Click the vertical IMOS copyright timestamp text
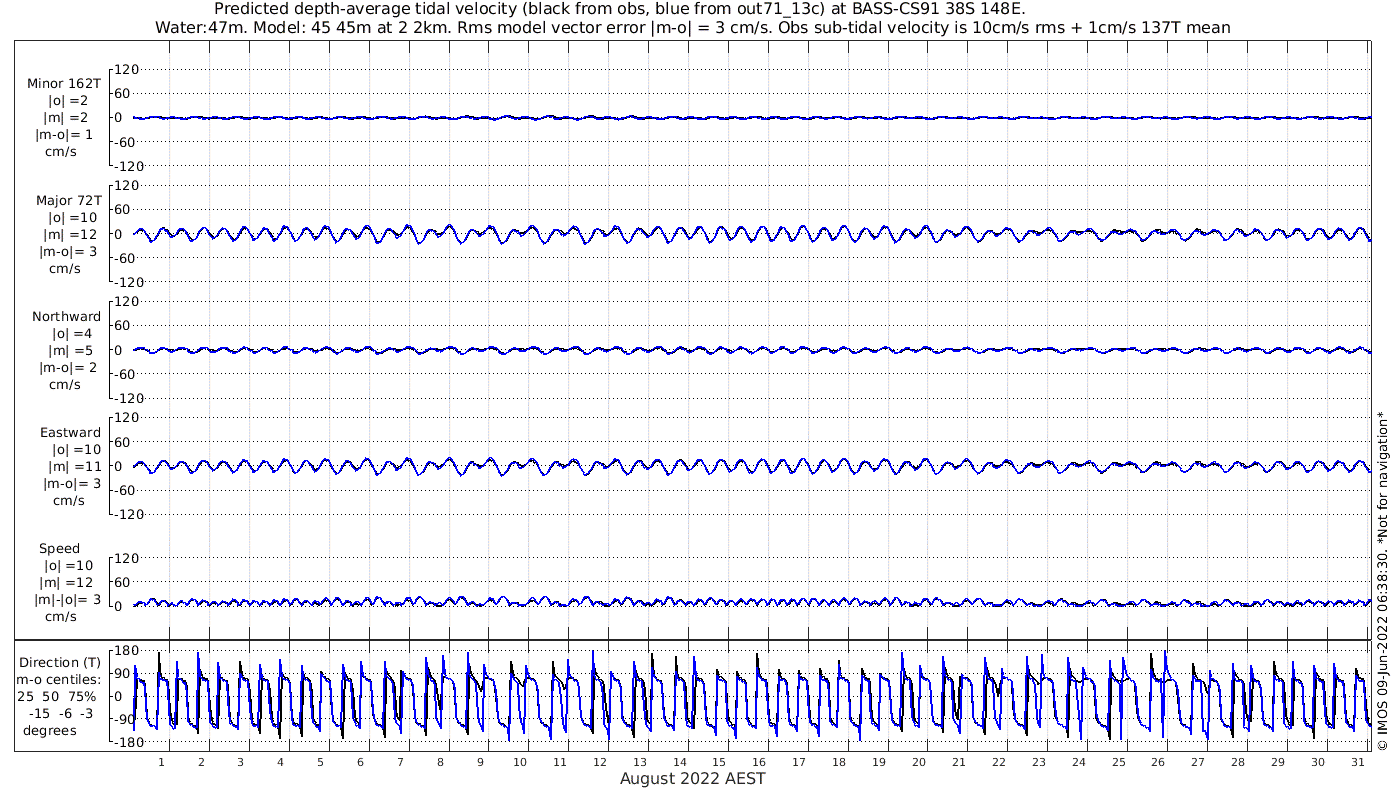1400x800 pixels. (x=1383, y=580)
